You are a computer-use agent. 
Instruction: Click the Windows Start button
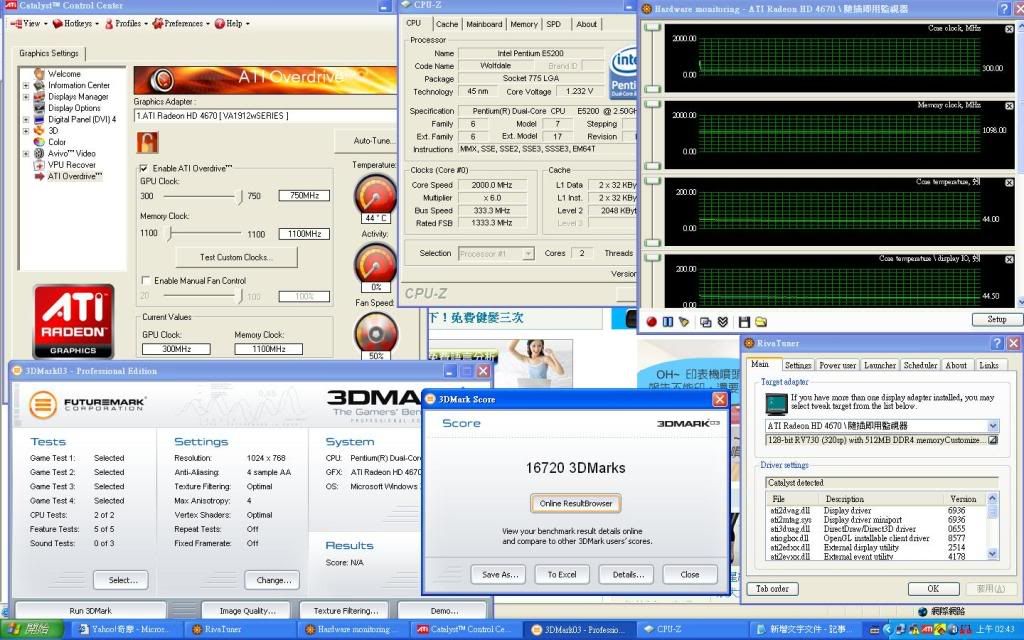(31, 630)
